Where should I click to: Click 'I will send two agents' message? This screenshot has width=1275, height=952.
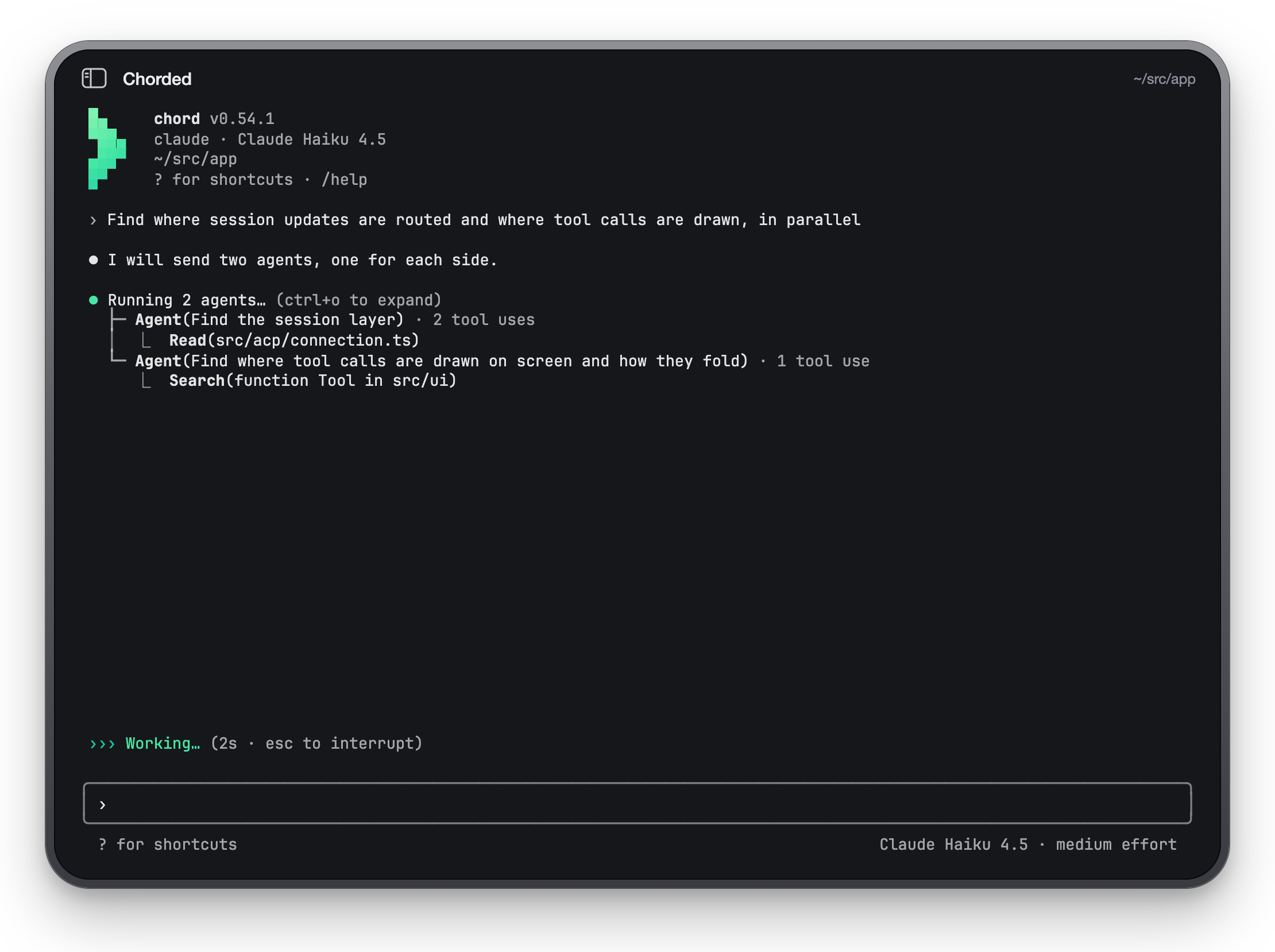pos(303,261)
